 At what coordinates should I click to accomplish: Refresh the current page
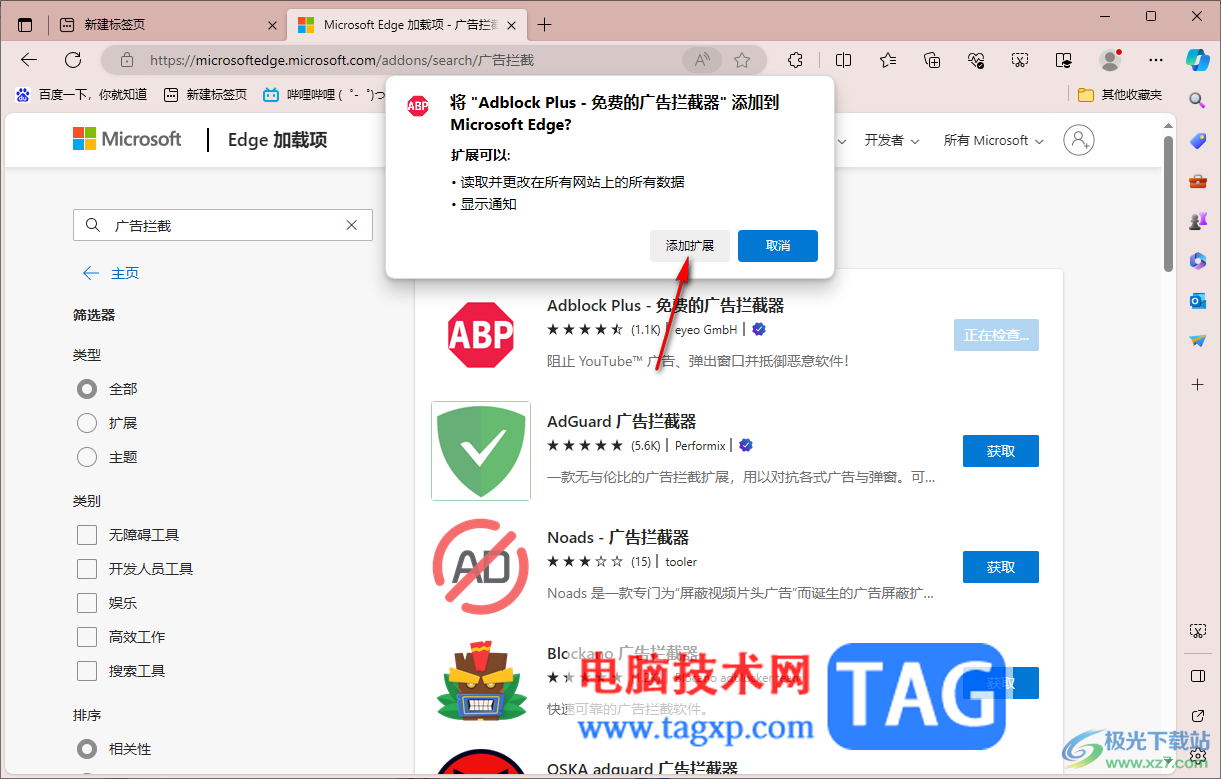[x=73, y=60]
